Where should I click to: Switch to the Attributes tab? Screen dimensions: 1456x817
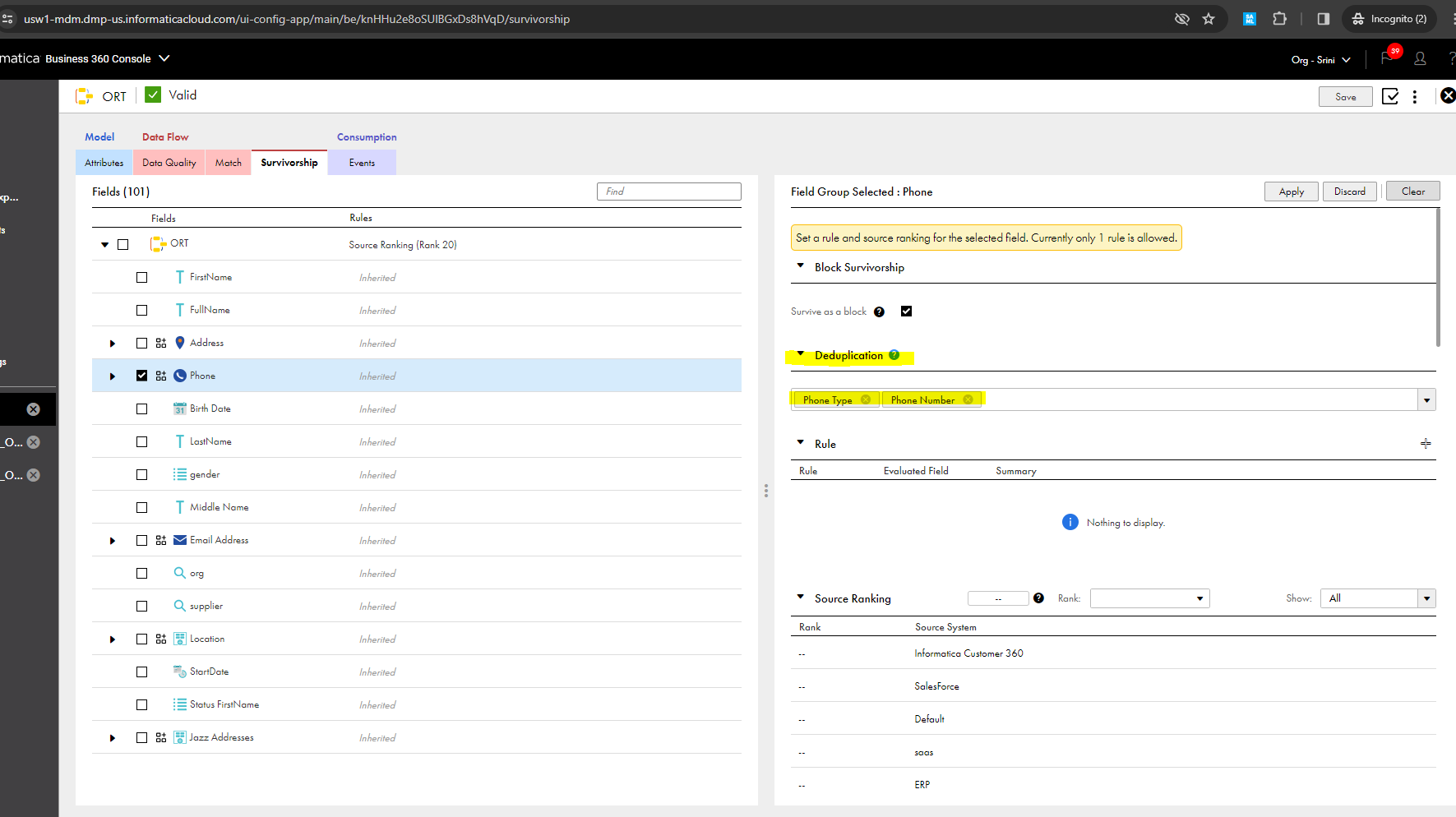(104, 163)
